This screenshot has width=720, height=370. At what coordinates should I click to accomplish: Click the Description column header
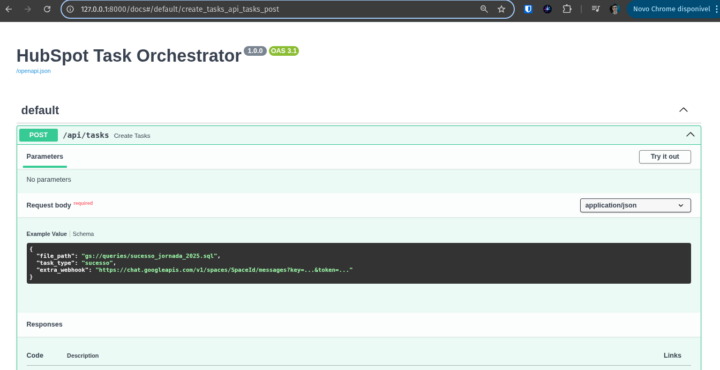(83, 356)
